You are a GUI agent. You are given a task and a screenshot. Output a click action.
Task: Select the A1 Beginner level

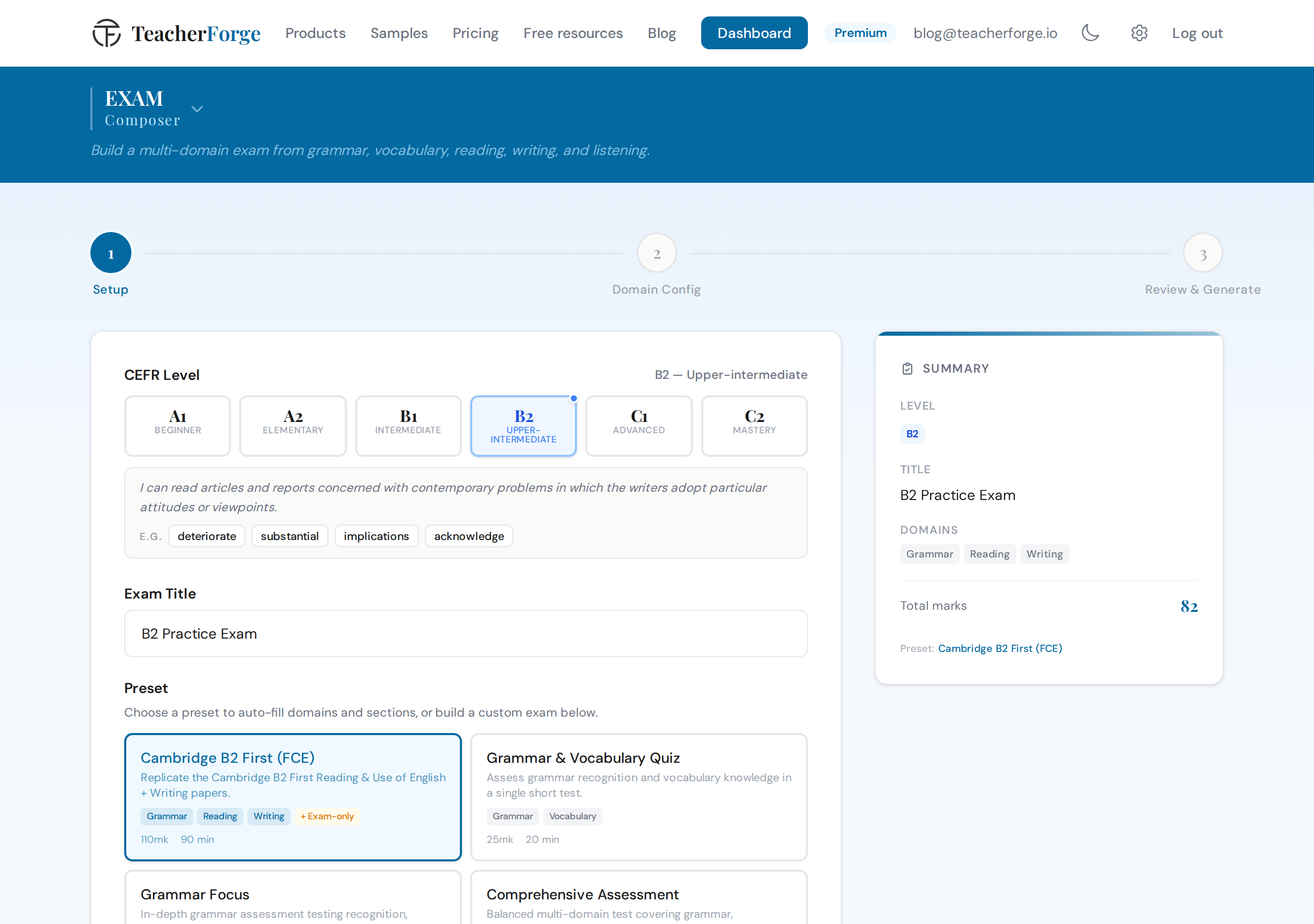(x=178, y=426)
